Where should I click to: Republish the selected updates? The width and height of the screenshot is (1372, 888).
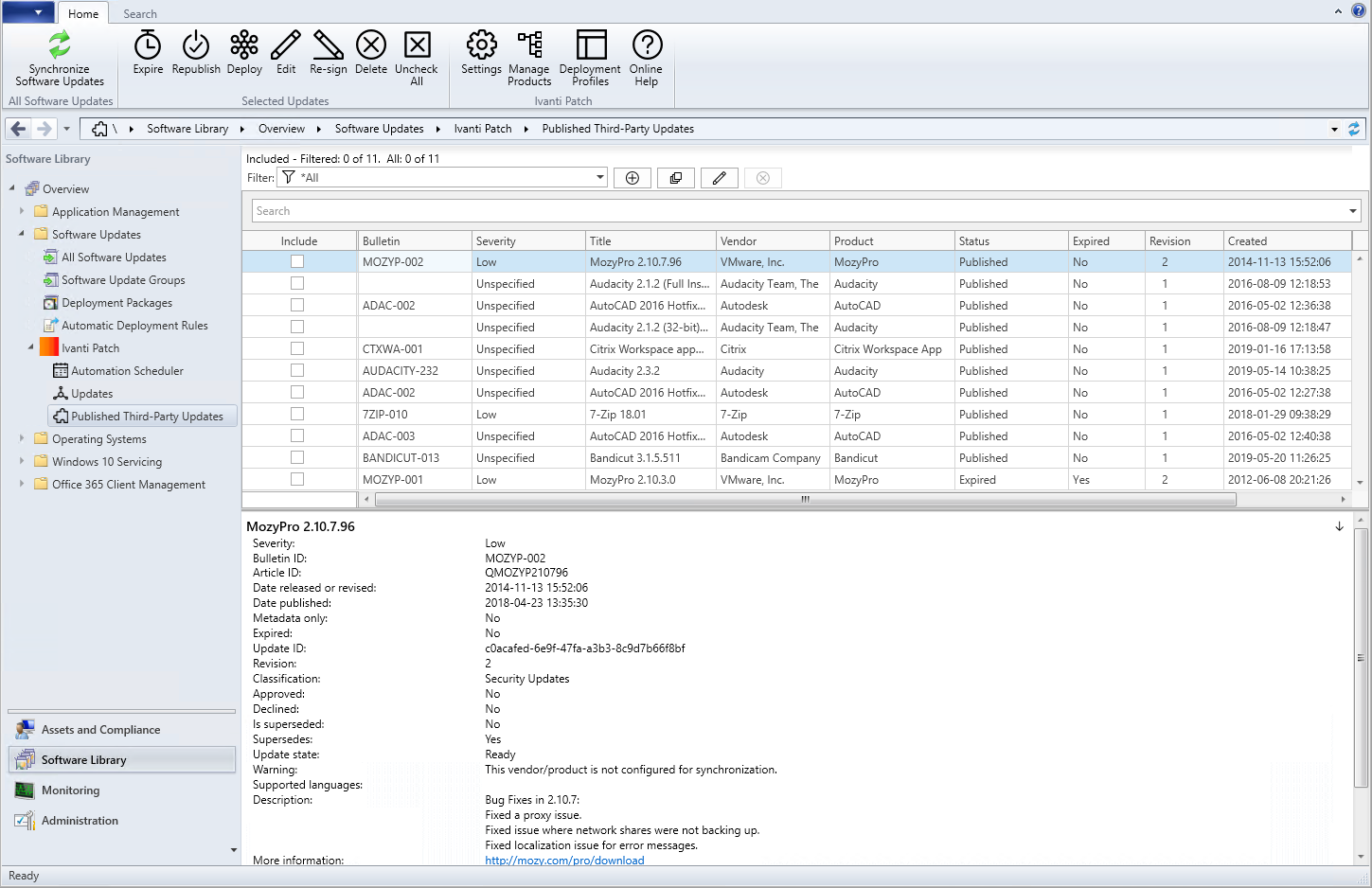click(196, 45)
